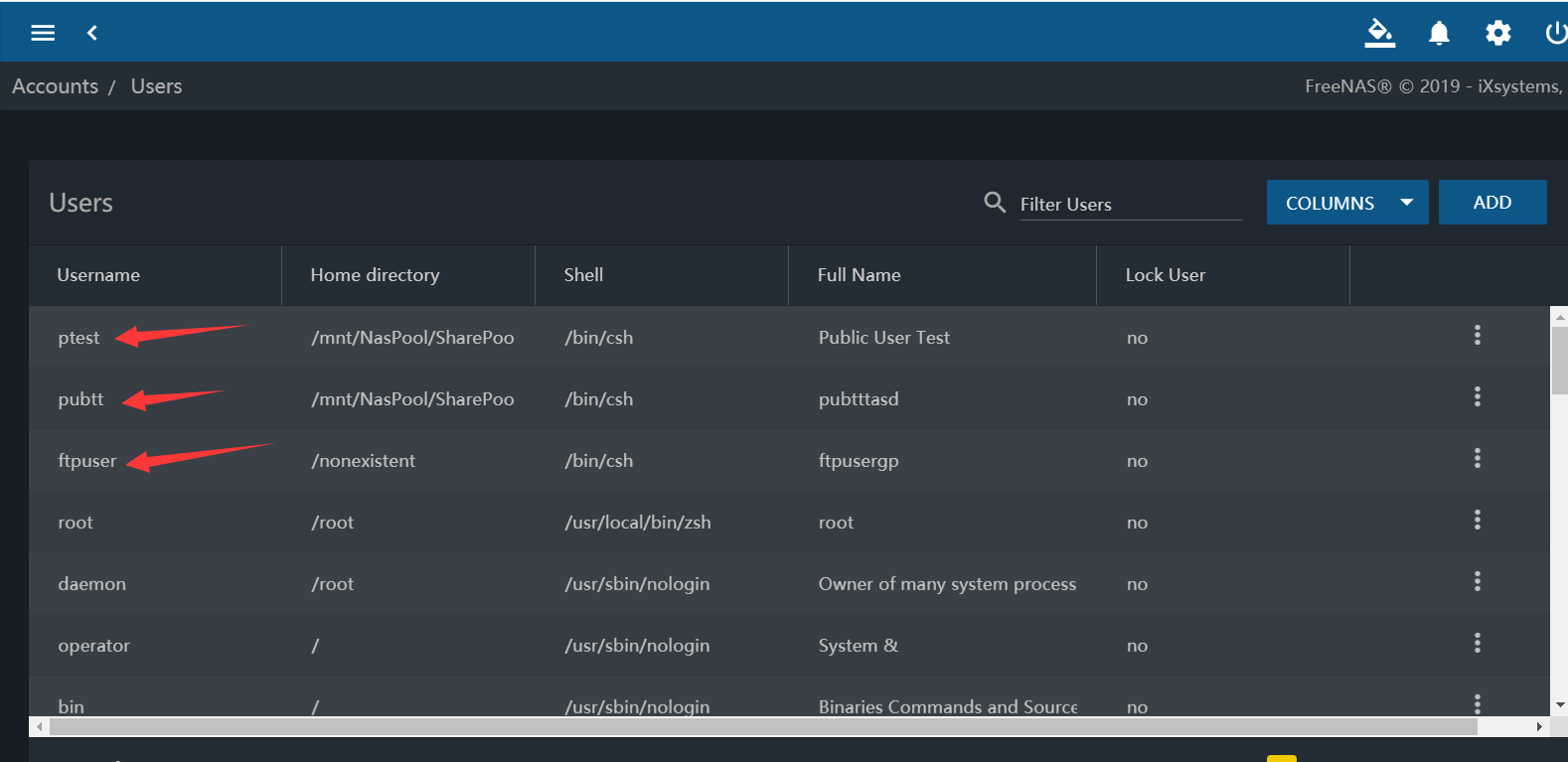Expand options for operator user
This screenshot has height=762, width=1568.
(1477, 643)
